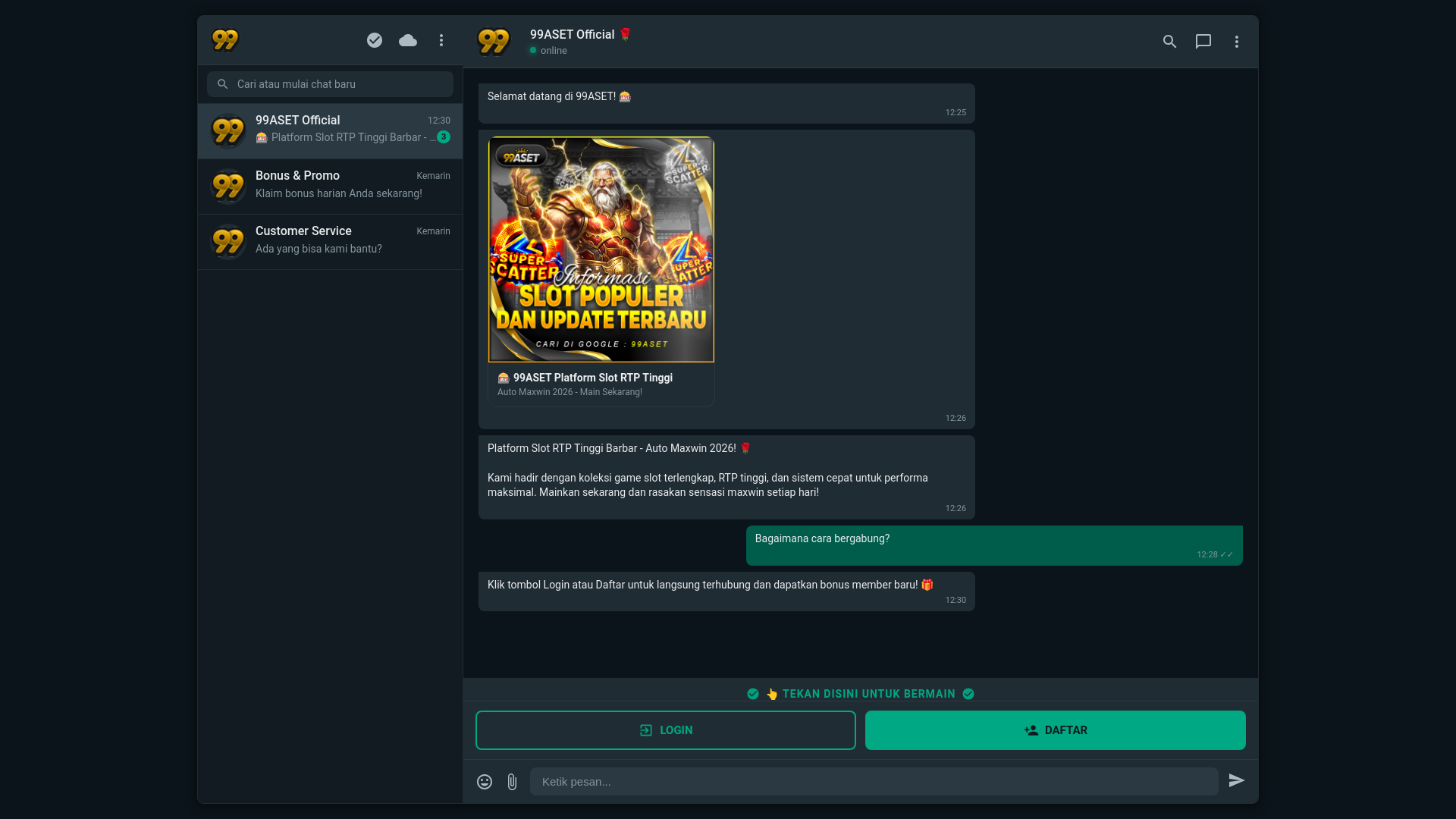The image size is (1456, 819).
Task: Click the 'Platform Slot RTP Tinggi Barbar' message
Action: pos(726,477)
